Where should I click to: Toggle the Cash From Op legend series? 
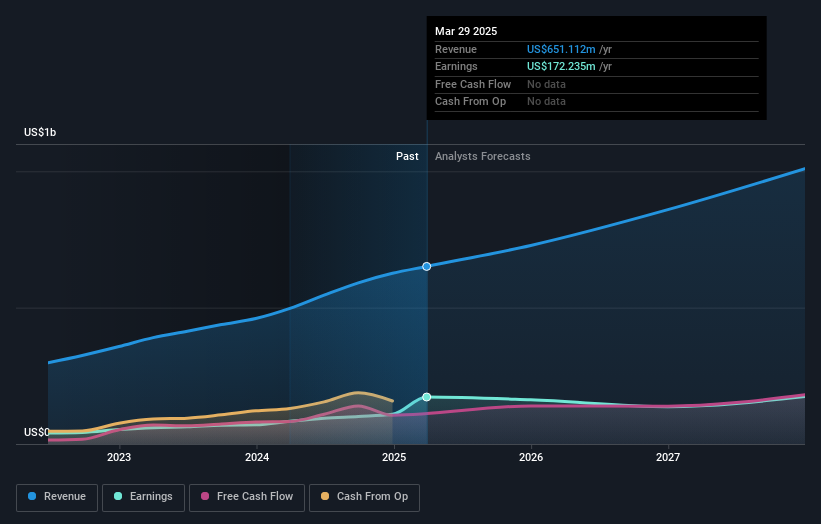pos(364,497)
